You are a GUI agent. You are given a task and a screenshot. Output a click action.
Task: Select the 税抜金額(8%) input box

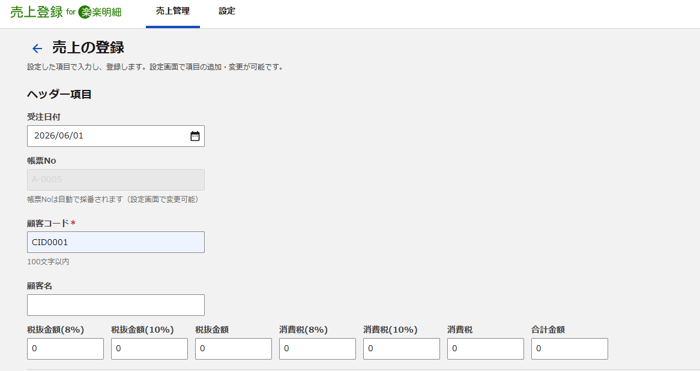[x=65, y=349]
